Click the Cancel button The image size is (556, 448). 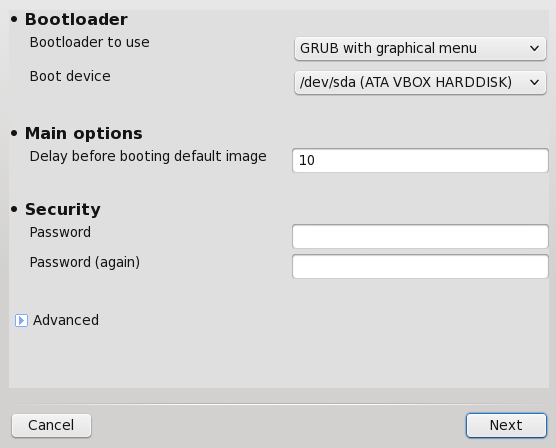(51, 425)
